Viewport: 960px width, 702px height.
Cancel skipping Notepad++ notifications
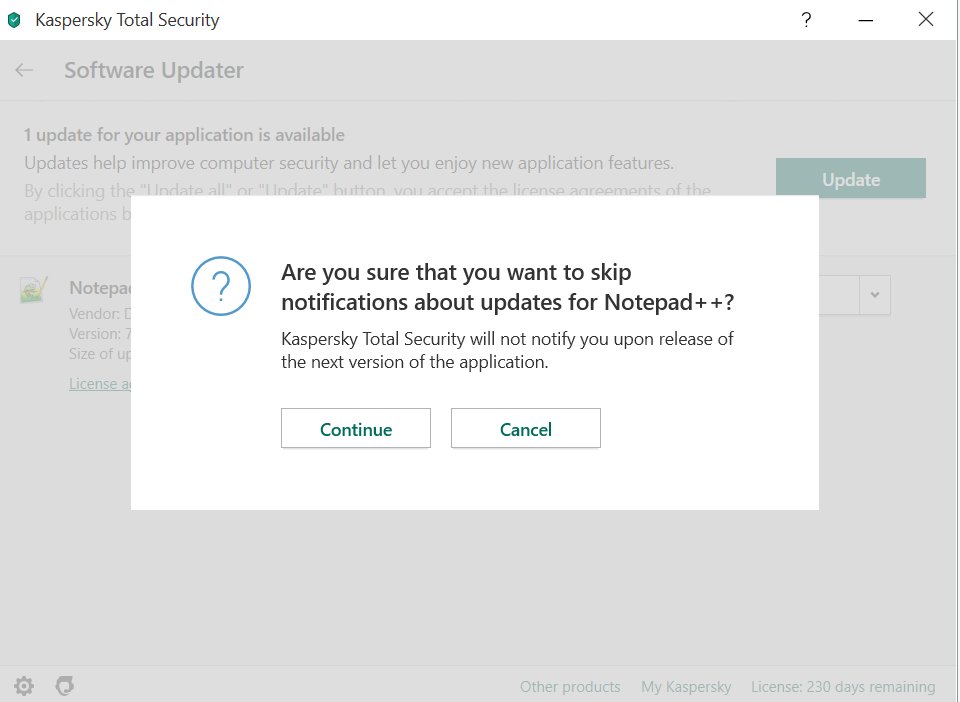pyautogui.click(x=526, y=429)
